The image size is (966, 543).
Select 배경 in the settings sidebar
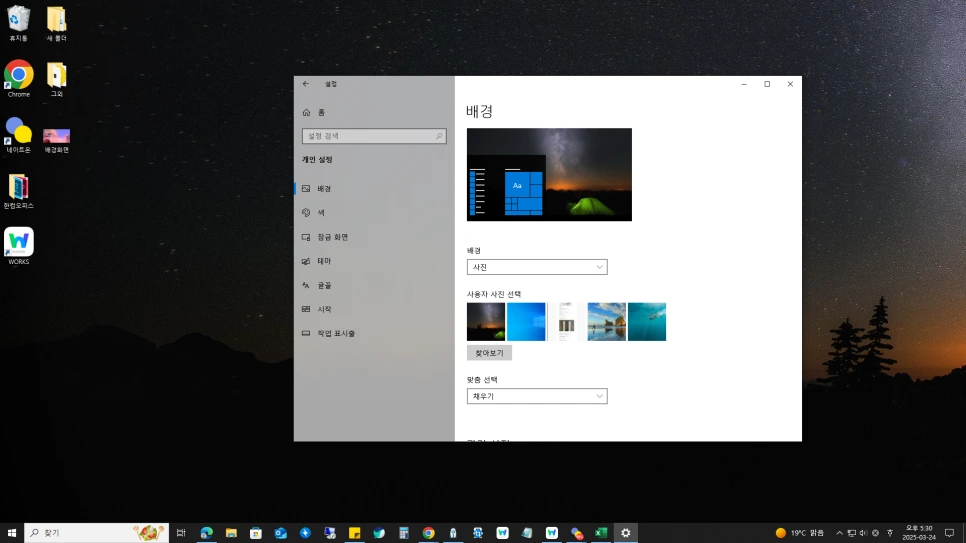374,189
